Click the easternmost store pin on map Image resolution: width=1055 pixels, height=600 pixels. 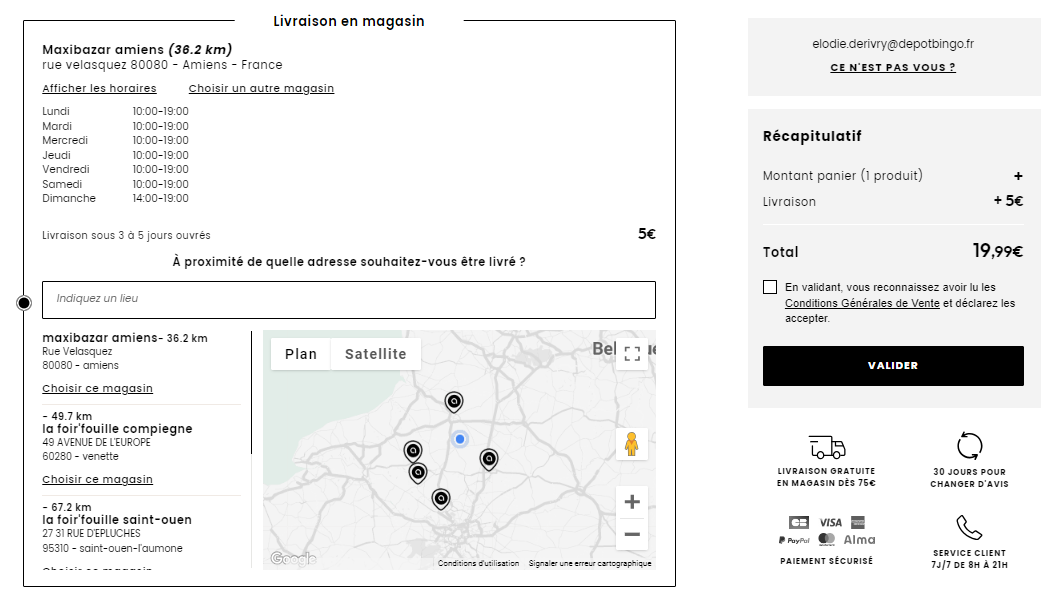click(489, 459)
